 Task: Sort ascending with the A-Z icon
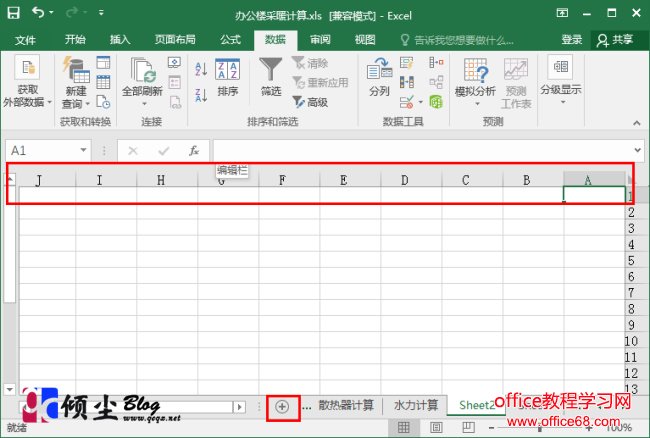point(201,69)
